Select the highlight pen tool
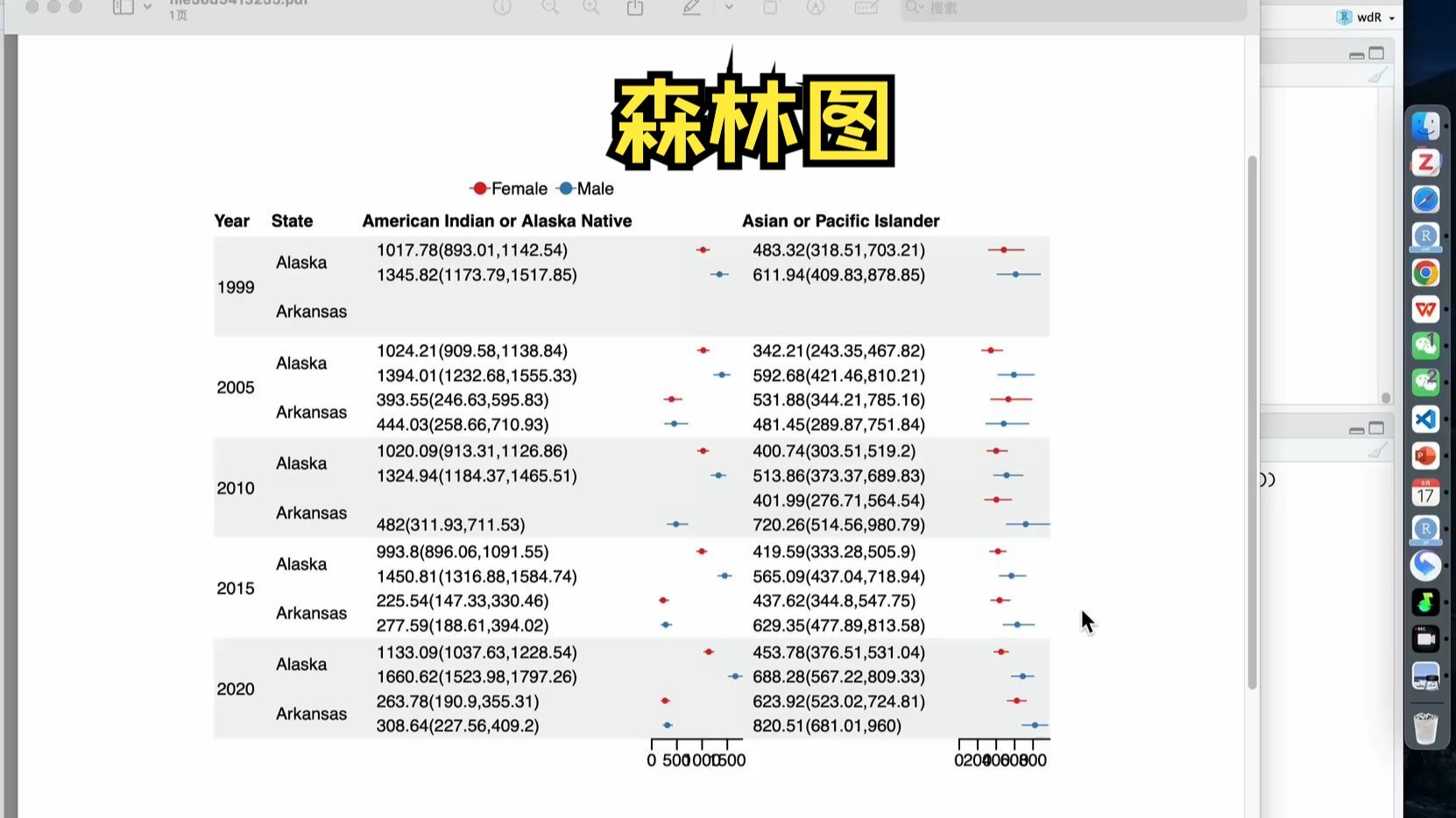Viewport: 1456px width, 818px height. 691,7
